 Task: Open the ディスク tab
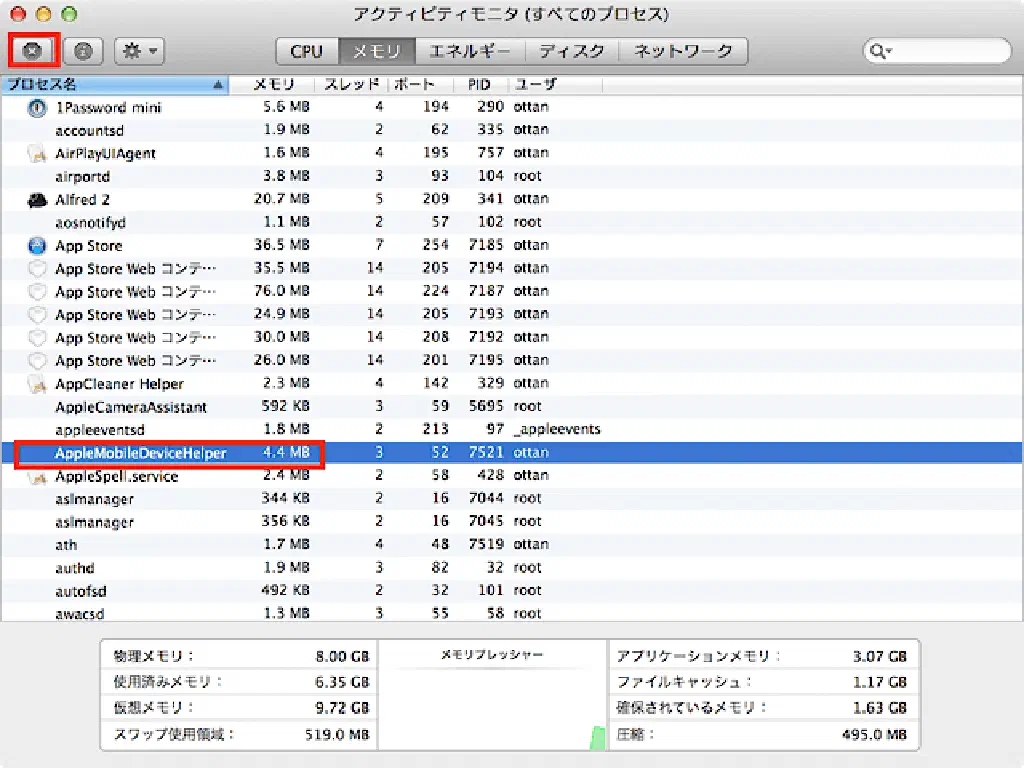(x=571, y=51)
